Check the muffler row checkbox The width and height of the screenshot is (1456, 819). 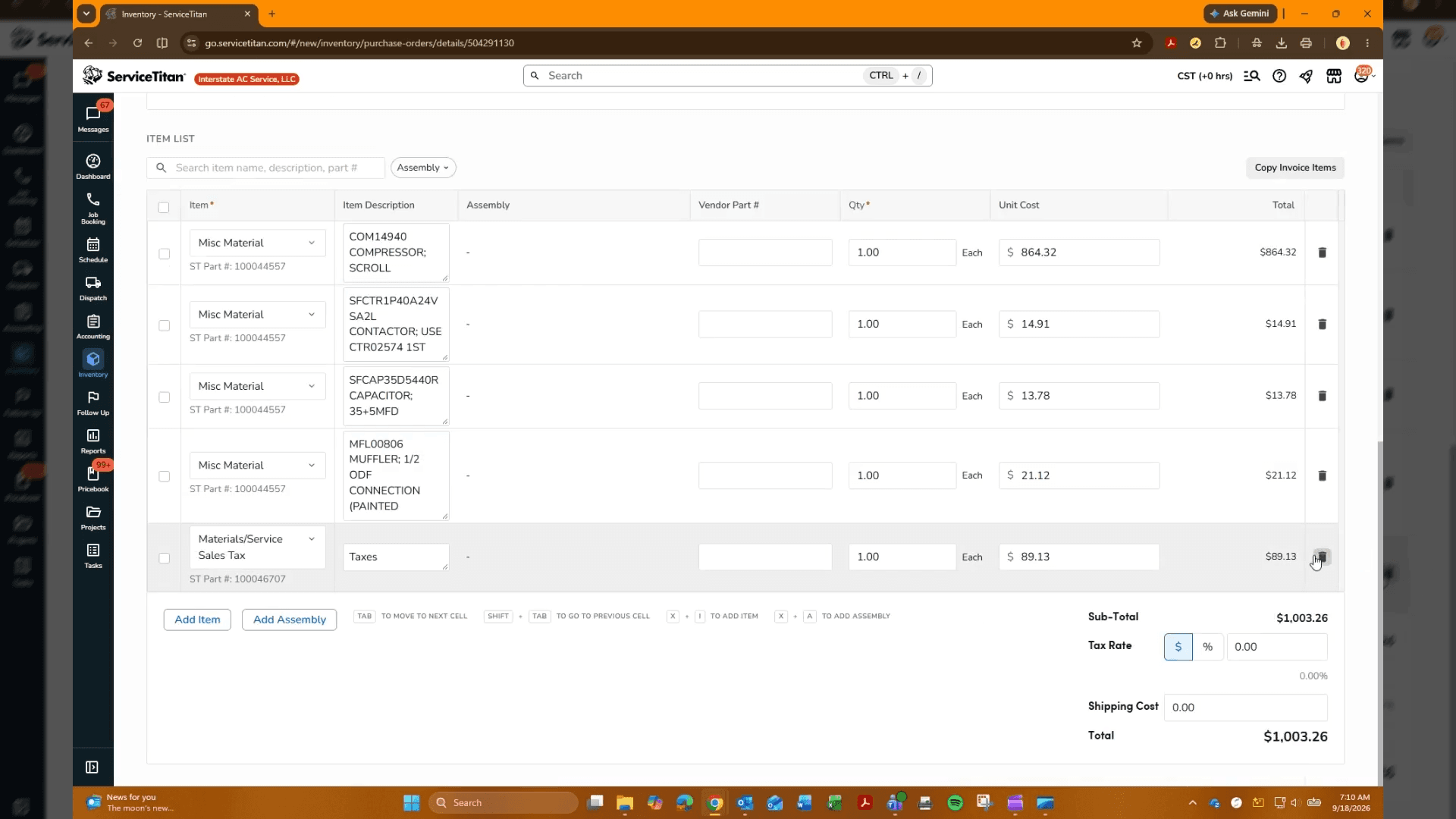click(164, 476)
